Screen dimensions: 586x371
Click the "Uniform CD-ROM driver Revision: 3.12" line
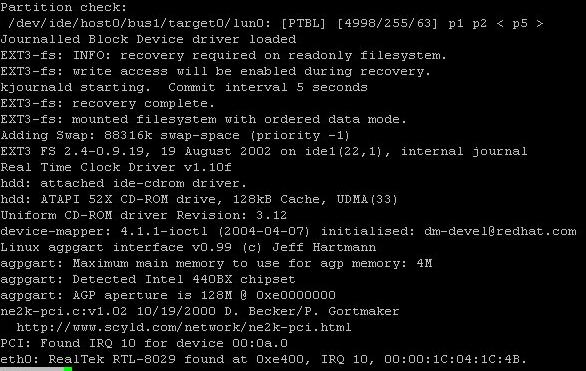point(144,215)
